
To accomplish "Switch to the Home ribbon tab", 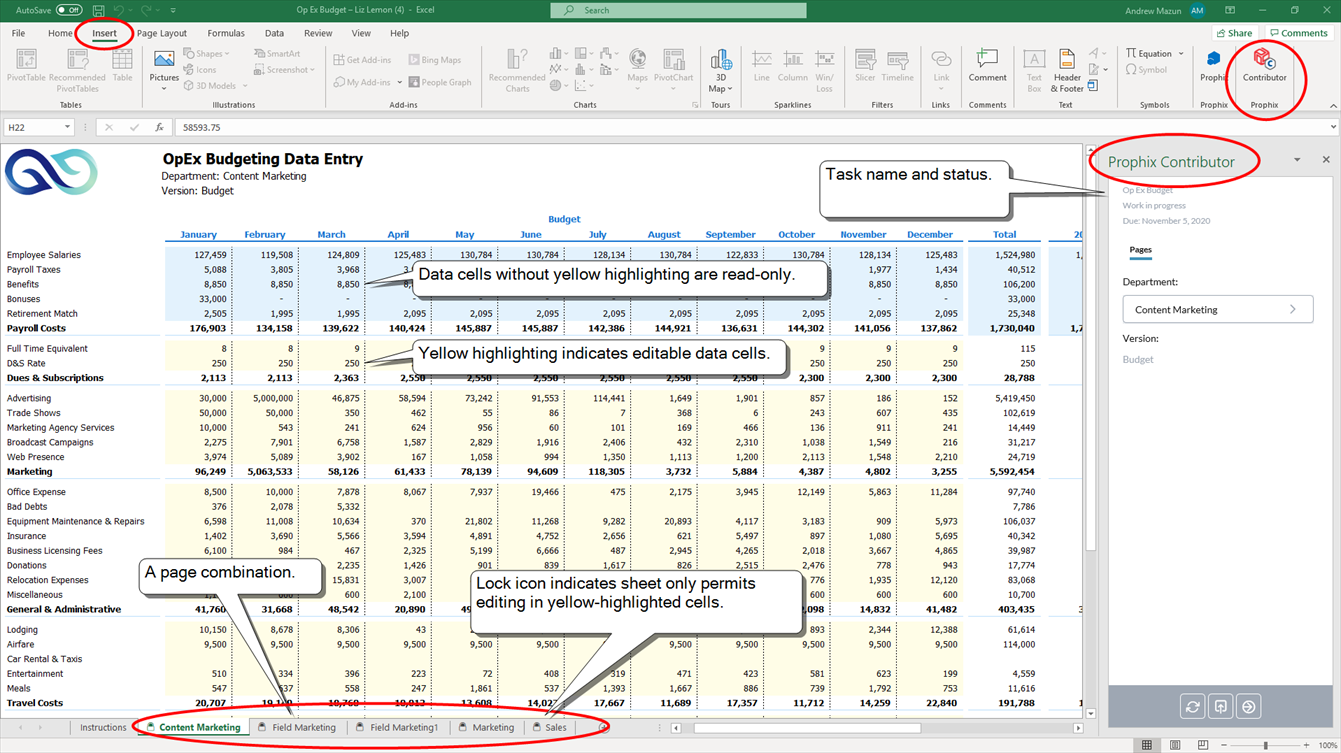I will [60, 33].
